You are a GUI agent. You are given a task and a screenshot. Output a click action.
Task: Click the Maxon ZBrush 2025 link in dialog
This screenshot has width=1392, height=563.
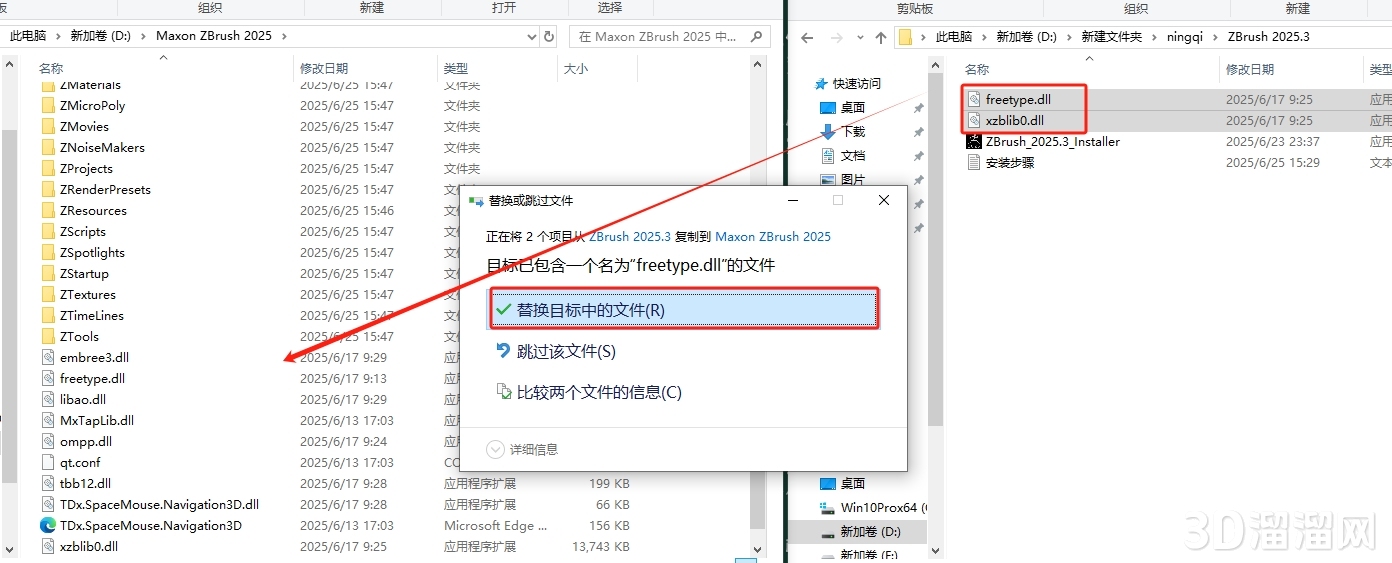click(773, 237)
